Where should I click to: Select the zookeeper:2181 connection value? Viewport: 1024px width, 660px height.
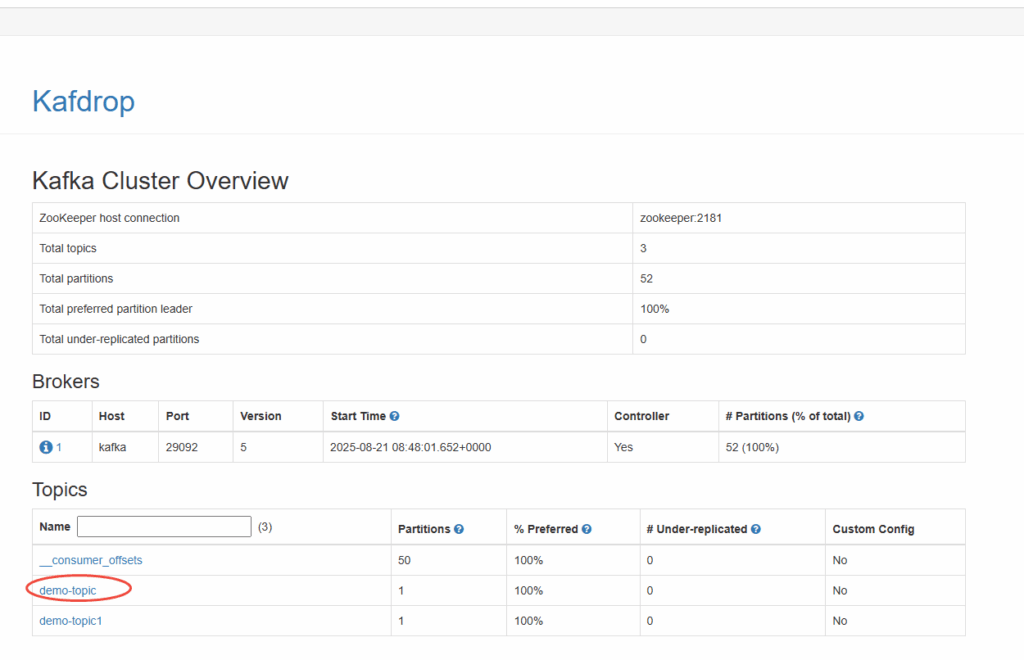[680, 218]
